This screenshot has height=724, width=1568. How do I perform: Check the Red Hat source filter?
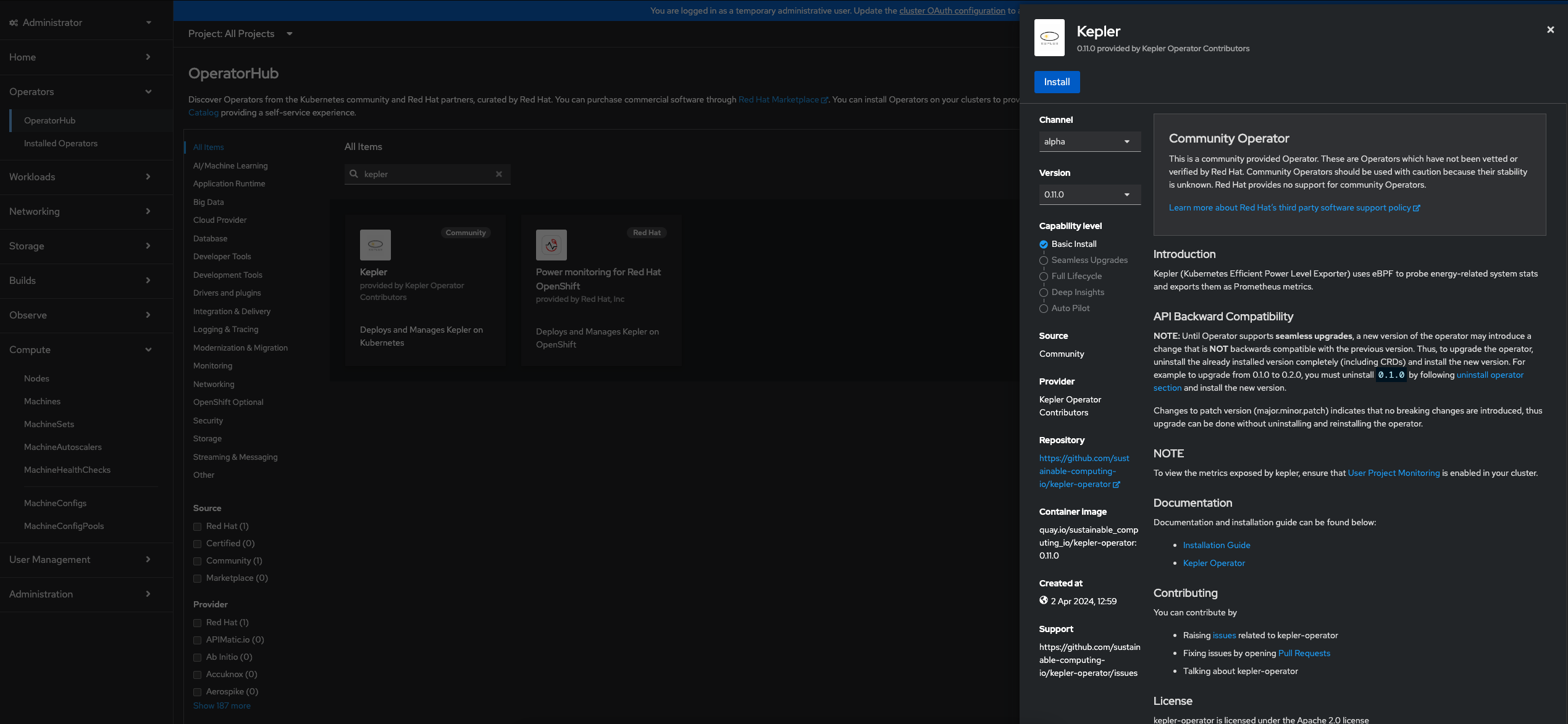198,526
